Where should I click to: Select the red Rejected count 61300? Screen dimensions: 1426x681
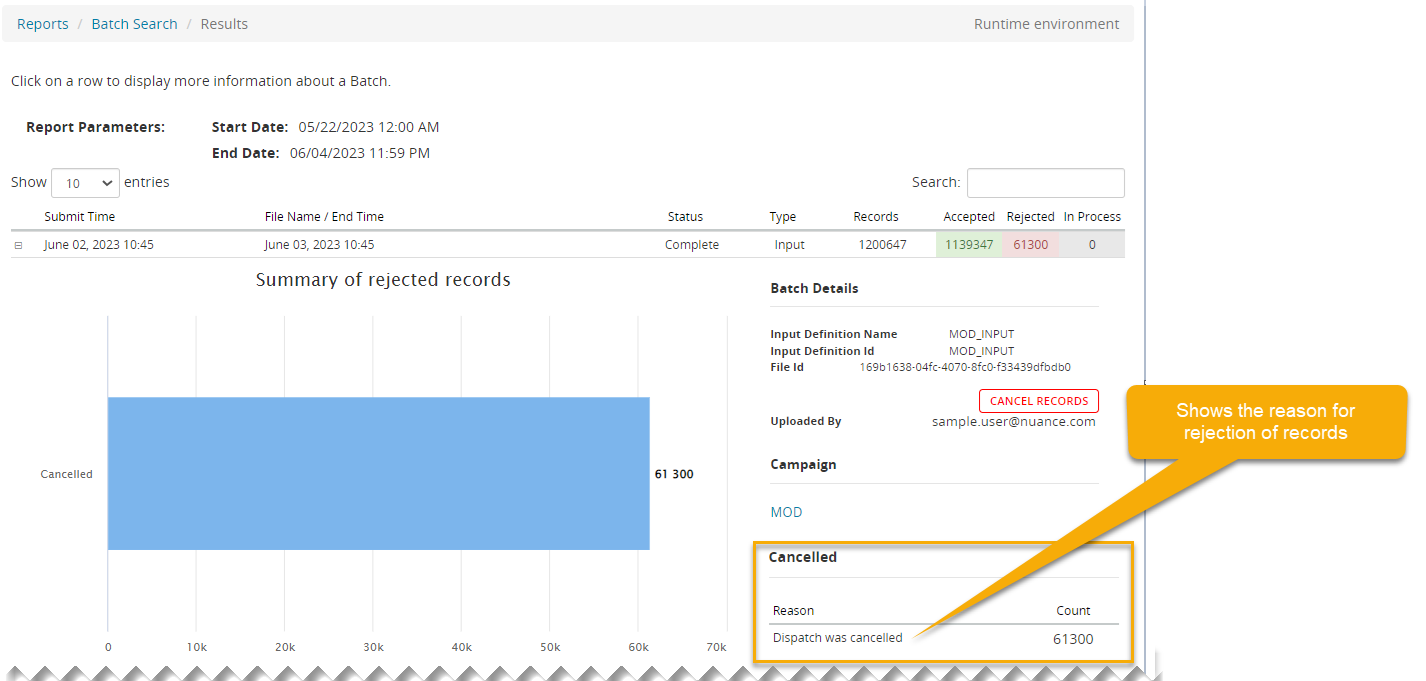[x=1030, y=245]
